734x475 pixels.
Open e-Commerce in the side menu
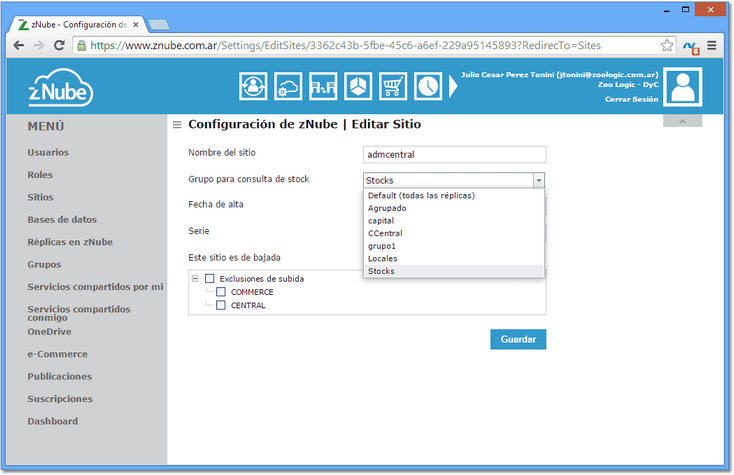(57, 354)
